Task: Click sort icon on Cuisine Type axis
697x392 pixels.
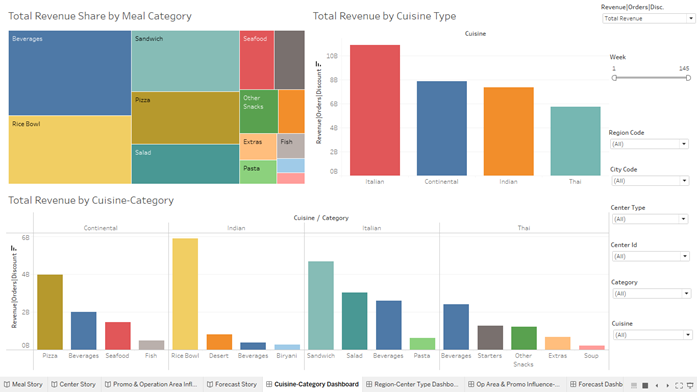Action: [318, 64]
